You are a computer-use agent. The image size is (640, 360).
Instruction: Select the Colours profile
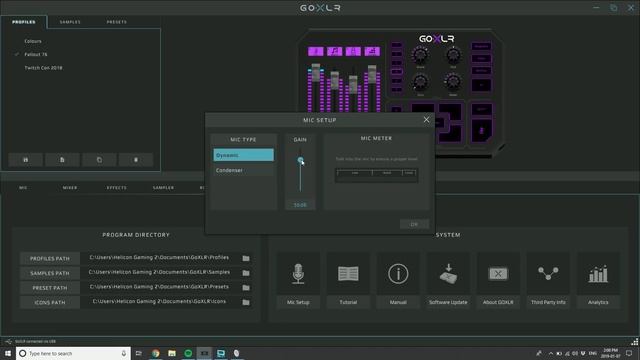point(33,41)
